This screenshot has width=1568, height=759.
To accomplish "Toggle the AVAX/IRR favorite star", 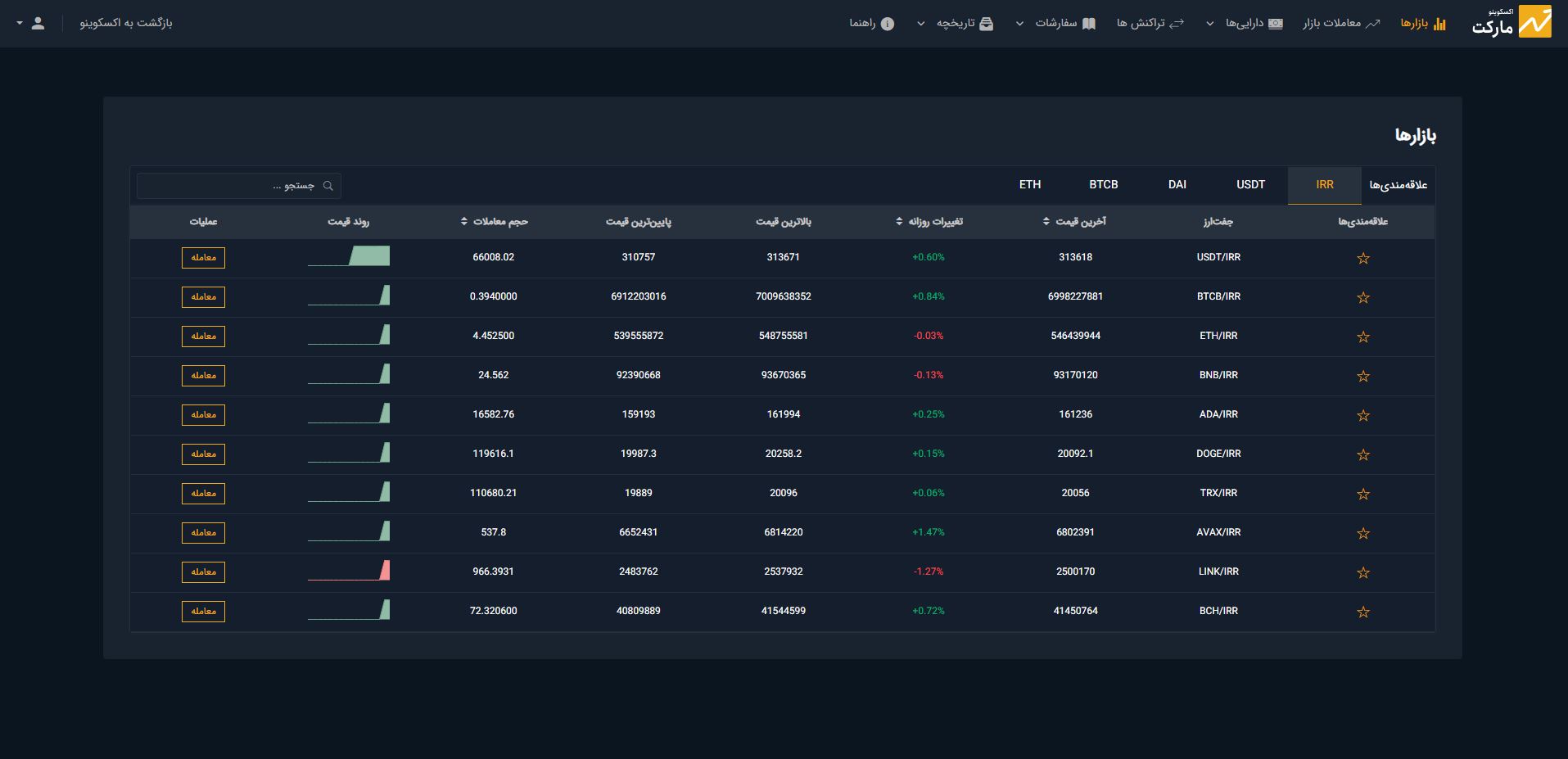I will click(1363, 533).
